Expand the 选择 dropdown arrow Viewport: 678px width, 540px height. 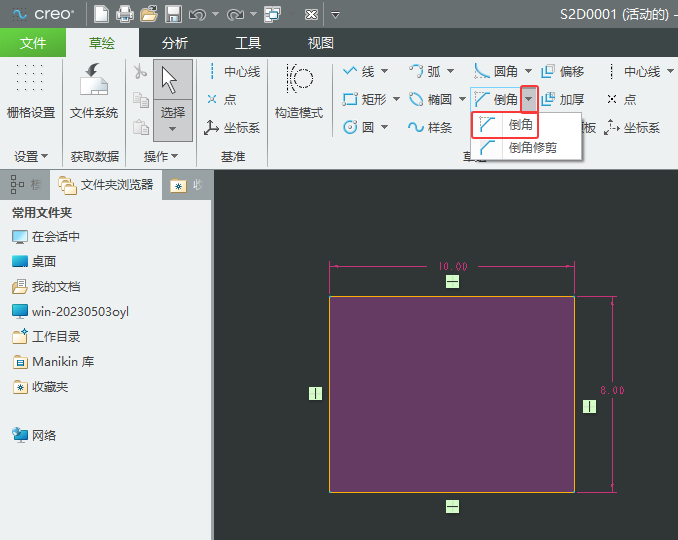pyautogui.click(x=173, y=129)
